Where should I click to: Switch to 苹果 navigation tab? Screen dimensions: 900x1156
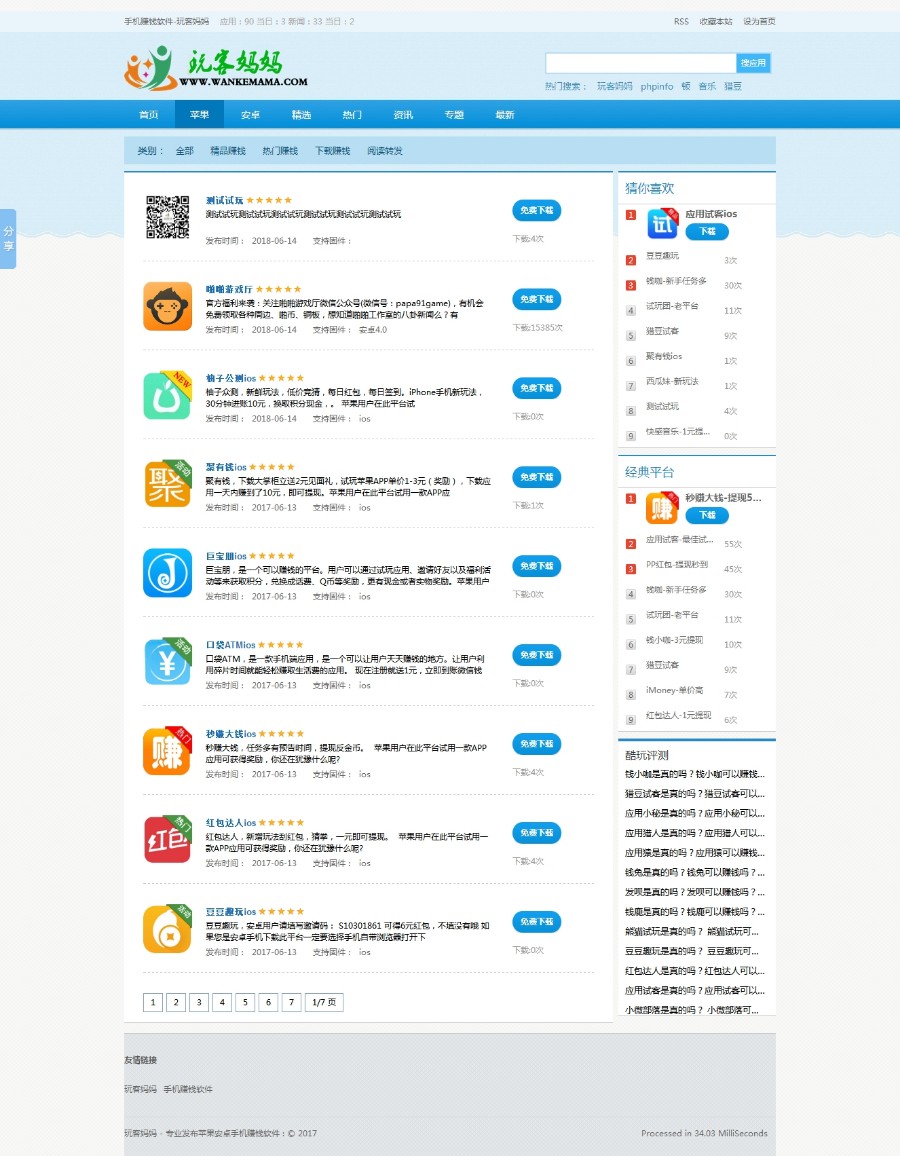[x=200, y=115]
